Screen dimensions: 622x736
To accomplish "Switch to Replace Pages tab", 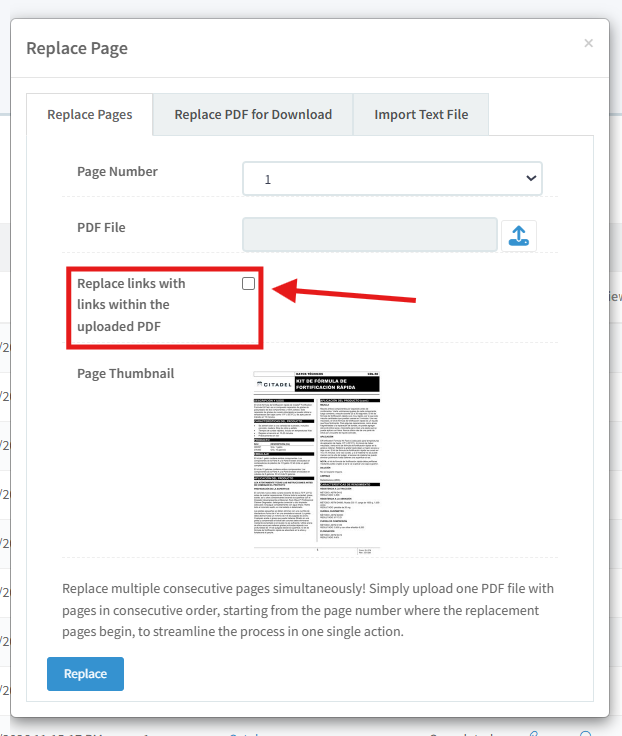I will (90, 115).
